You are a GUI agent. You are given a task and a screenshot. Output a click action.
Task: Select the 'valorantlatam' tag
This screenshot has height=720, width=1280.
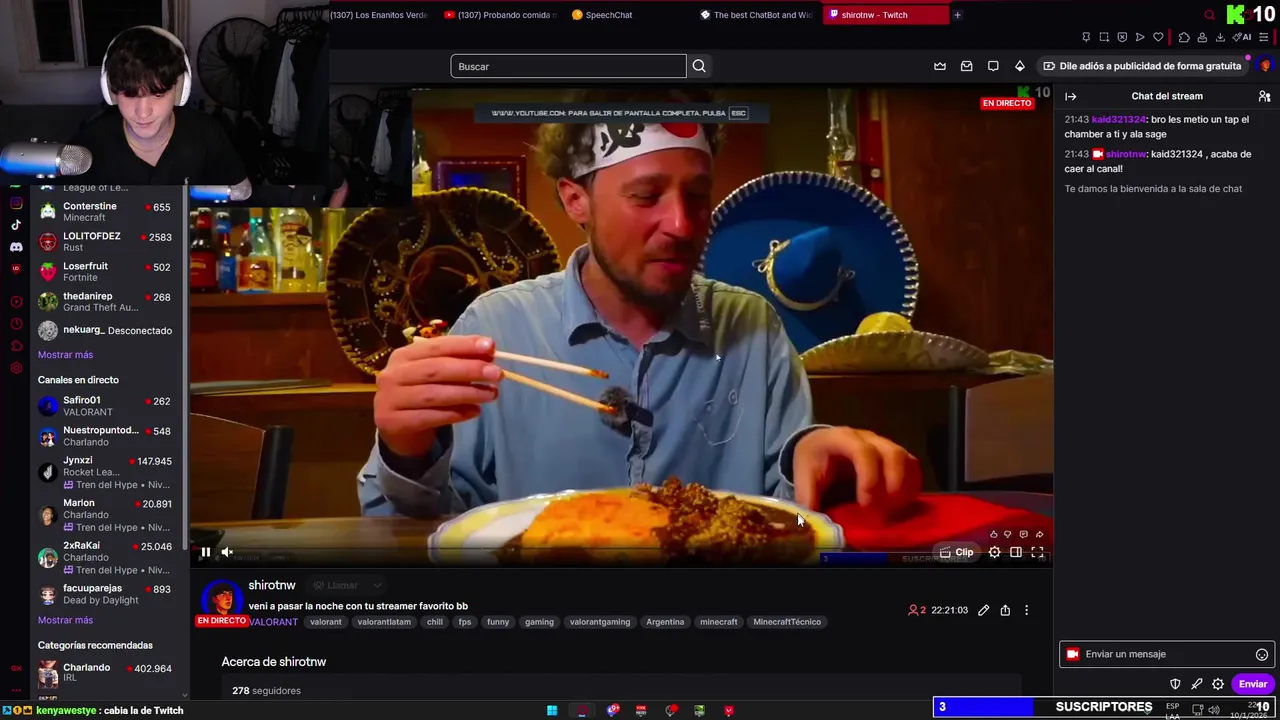[384, 622]
